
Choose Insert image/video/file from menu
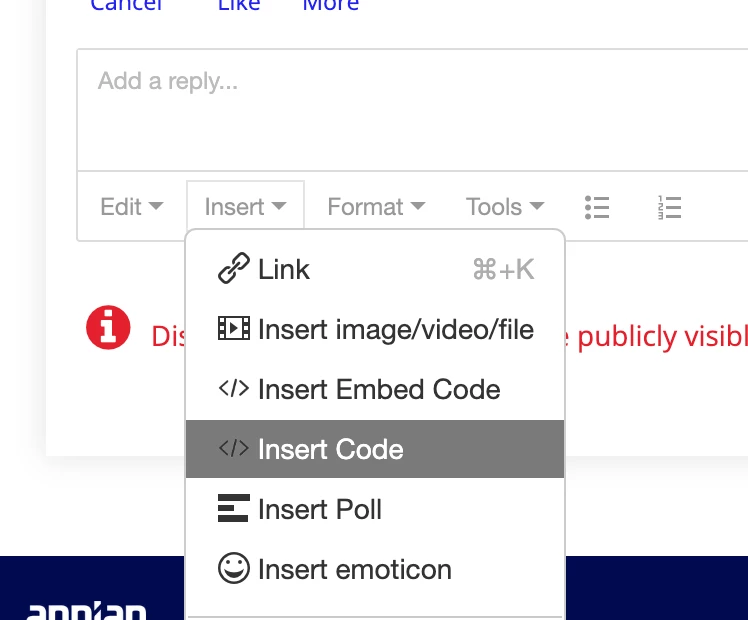(375, 329)
